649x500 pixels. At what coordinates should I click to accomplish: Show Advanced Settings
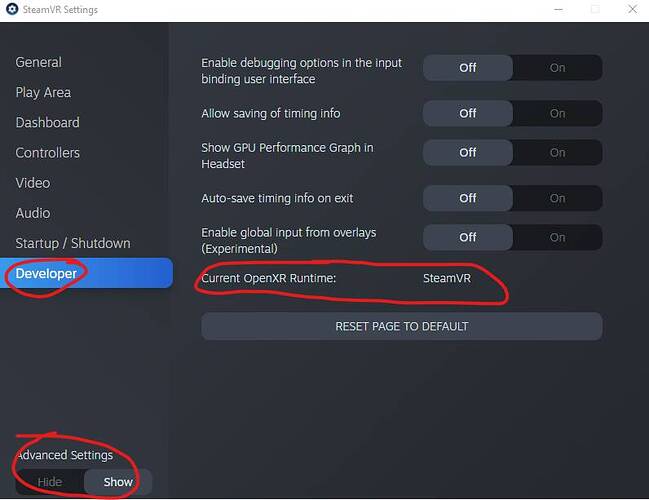coord(118,482)
